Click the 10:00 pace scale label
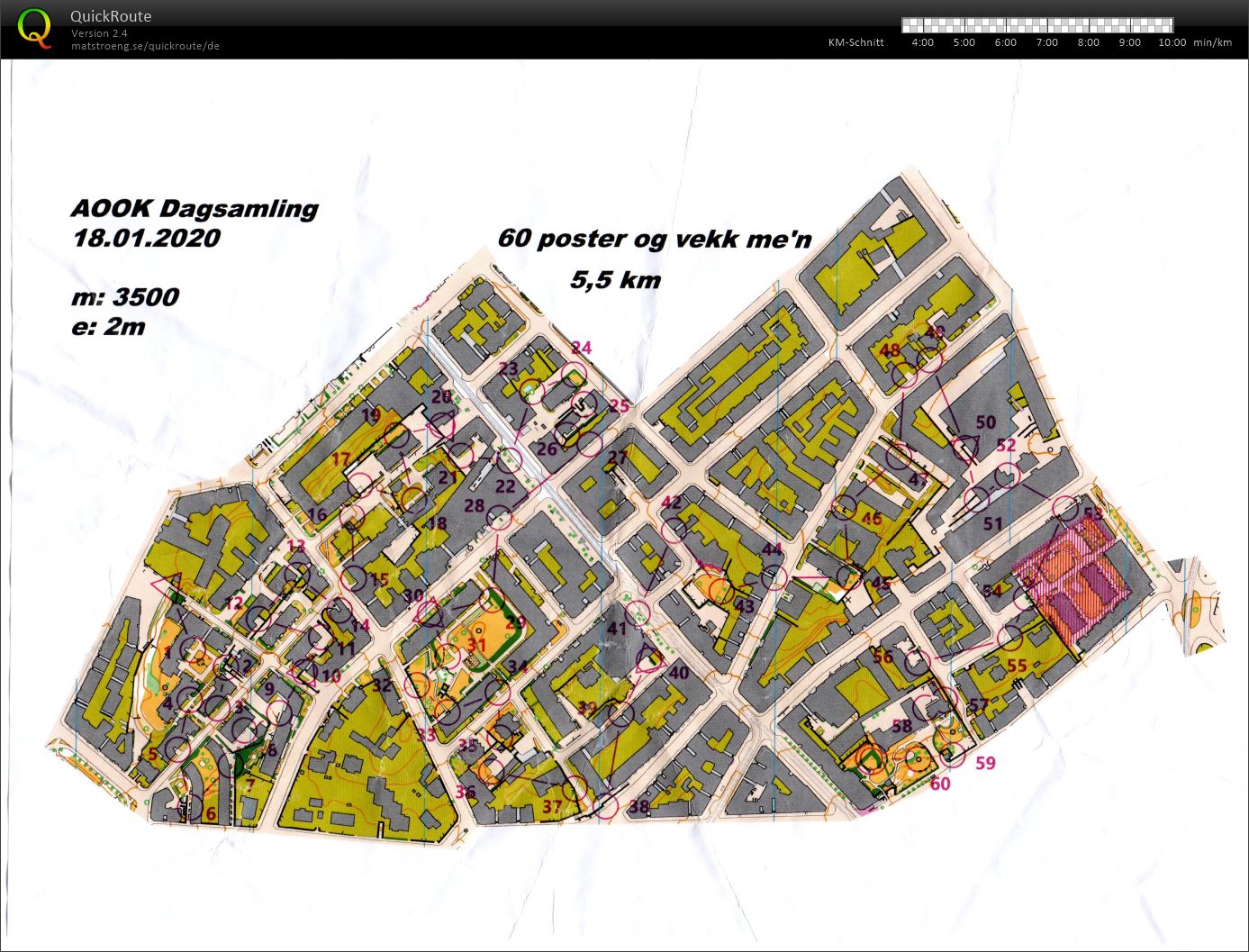Screen dimensions: 1249x952 point(1172,42)
